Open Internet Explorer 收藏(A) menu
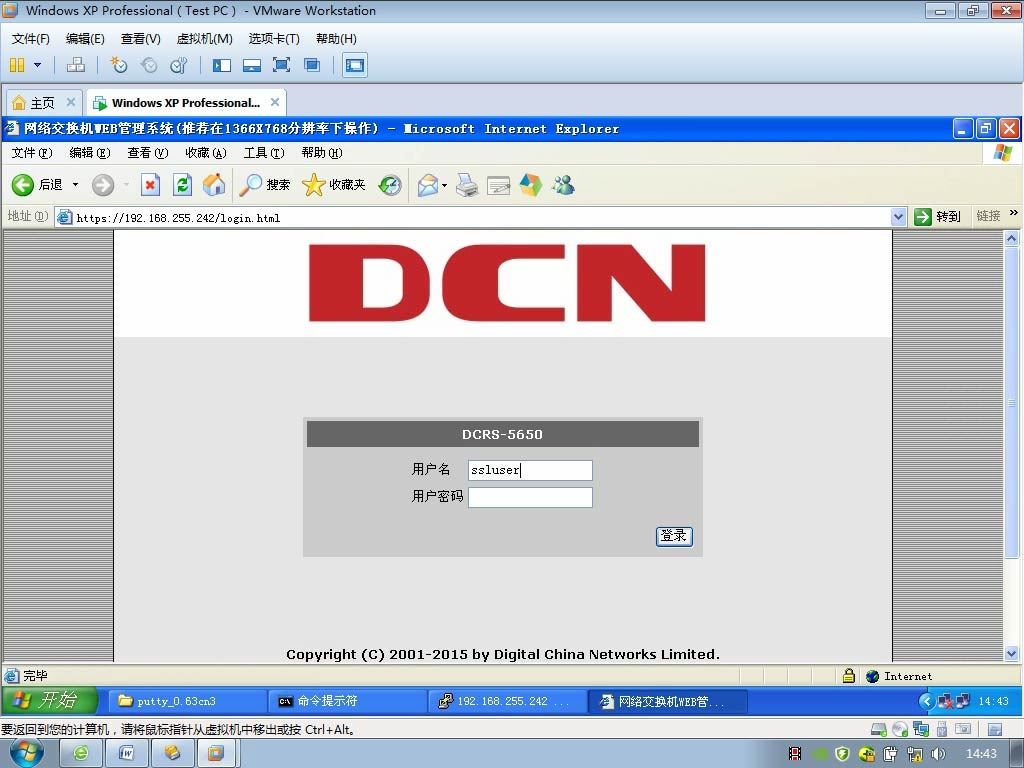 coord(206,153)
